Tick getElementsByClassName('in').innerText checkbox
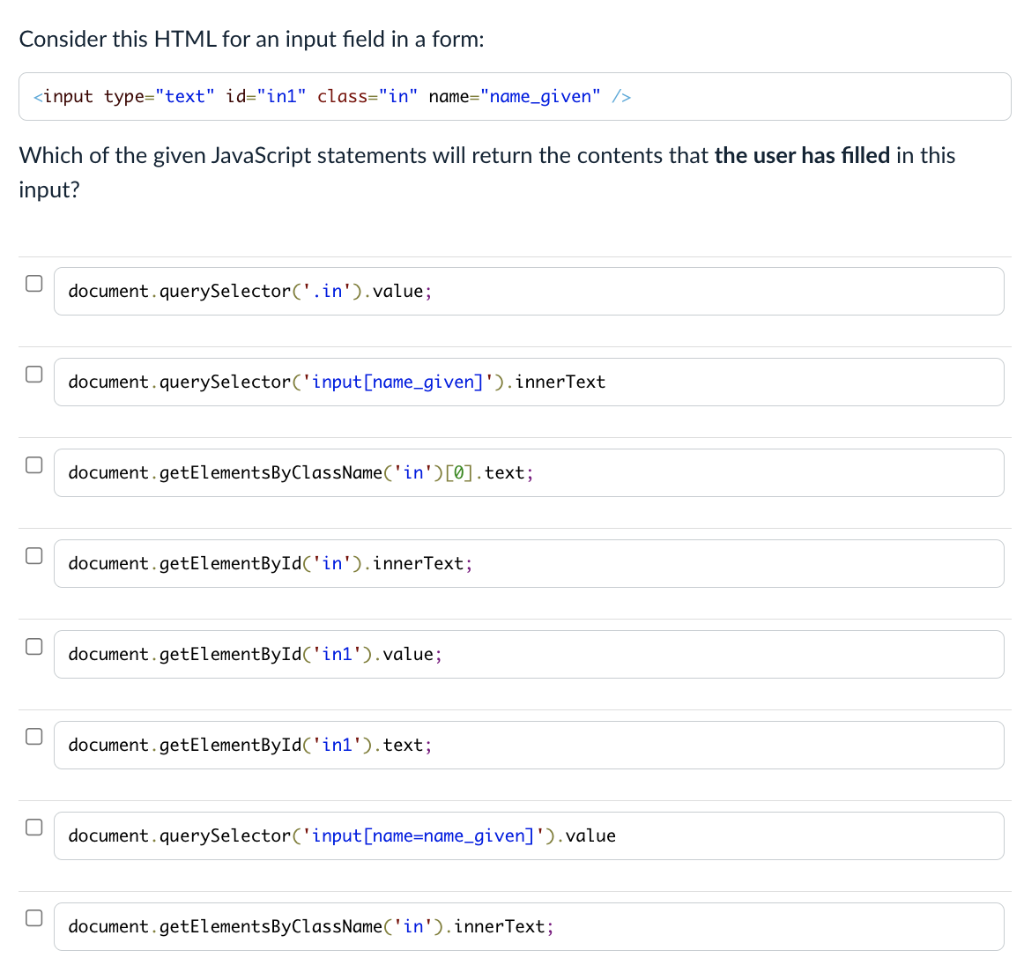 click(34, 918)
